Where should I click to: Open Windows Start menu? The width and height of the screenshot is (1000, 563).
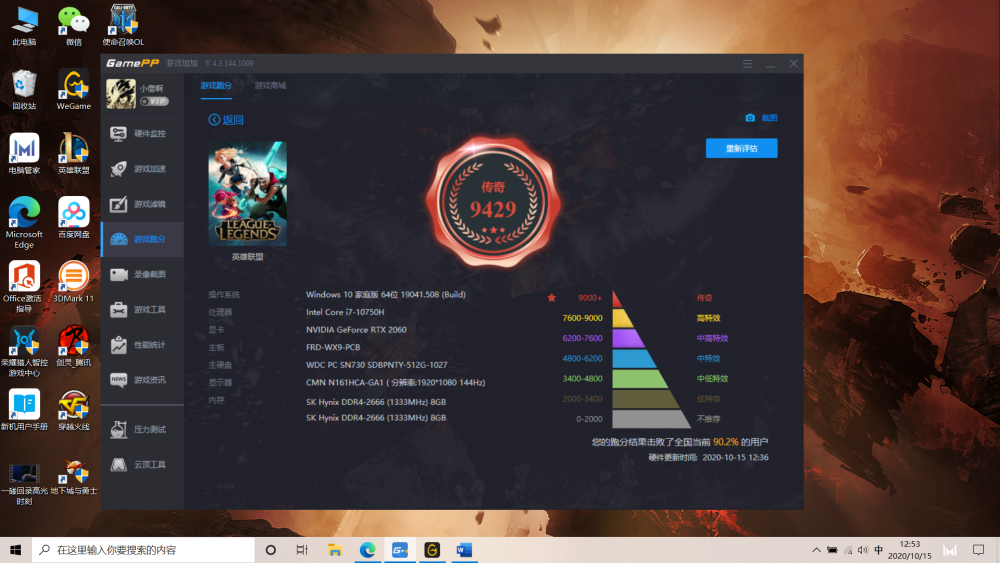point(16,550)
